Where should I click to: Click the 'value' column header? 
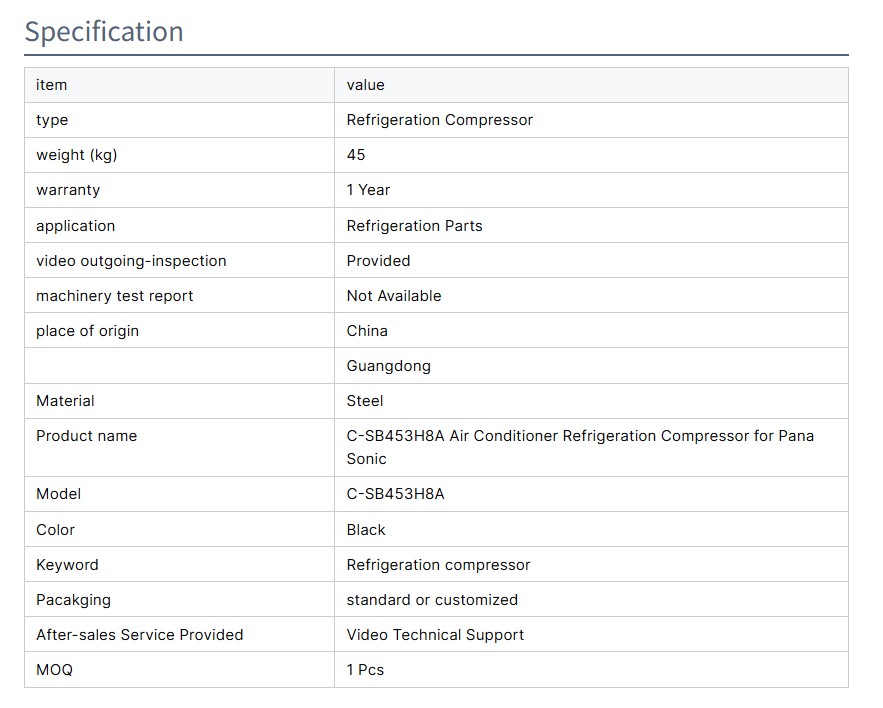click(x=365, y=85)
